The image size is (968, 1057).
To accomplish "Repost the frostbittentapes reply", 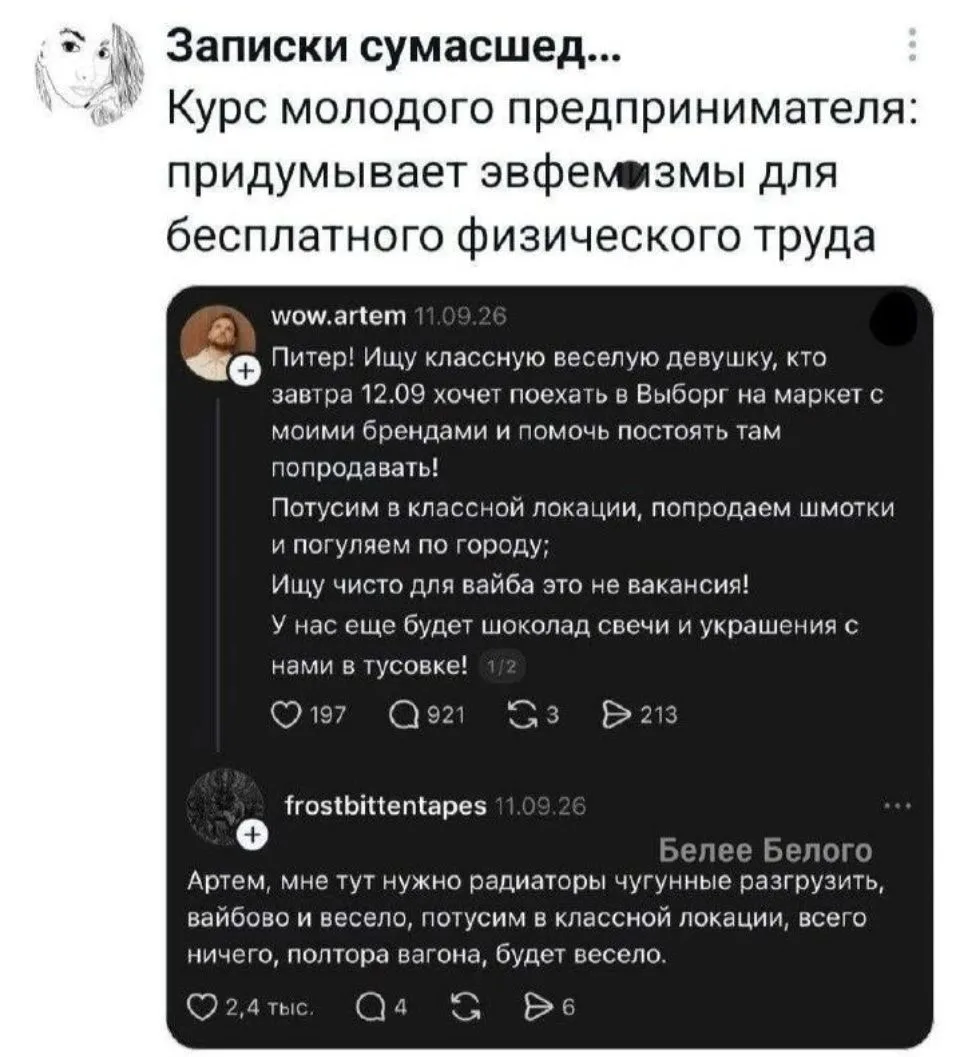I will click(466, 1007).
